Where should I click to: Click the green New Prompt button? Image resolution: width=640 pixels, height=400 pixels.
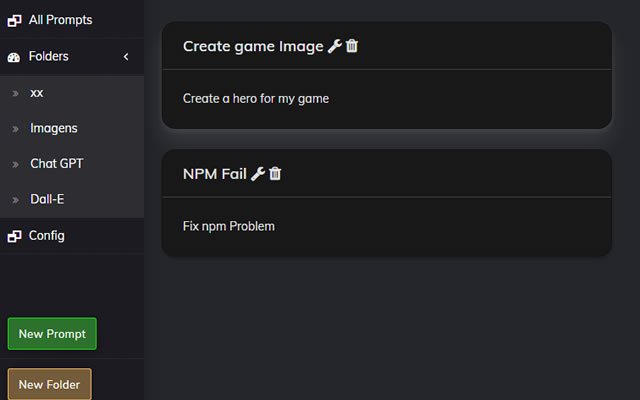coord(52,333)
